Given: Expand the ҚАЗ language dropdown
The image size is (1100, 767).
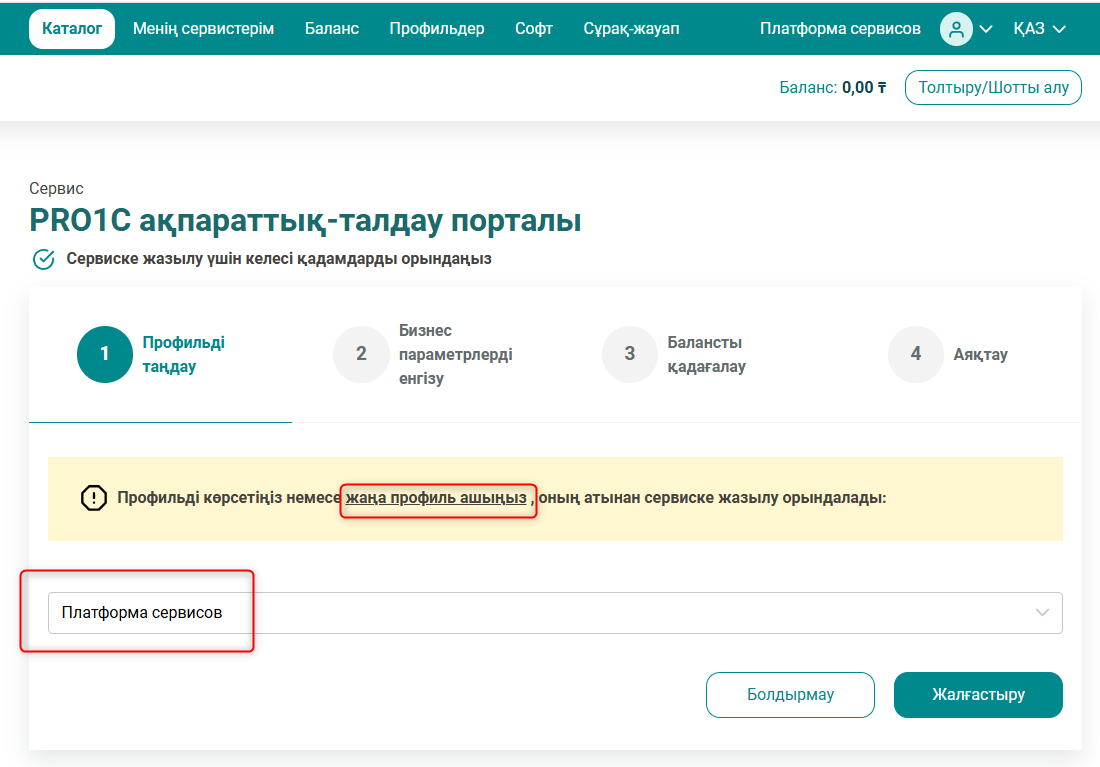Looking at the screenshot, I should pos(1039,29).
